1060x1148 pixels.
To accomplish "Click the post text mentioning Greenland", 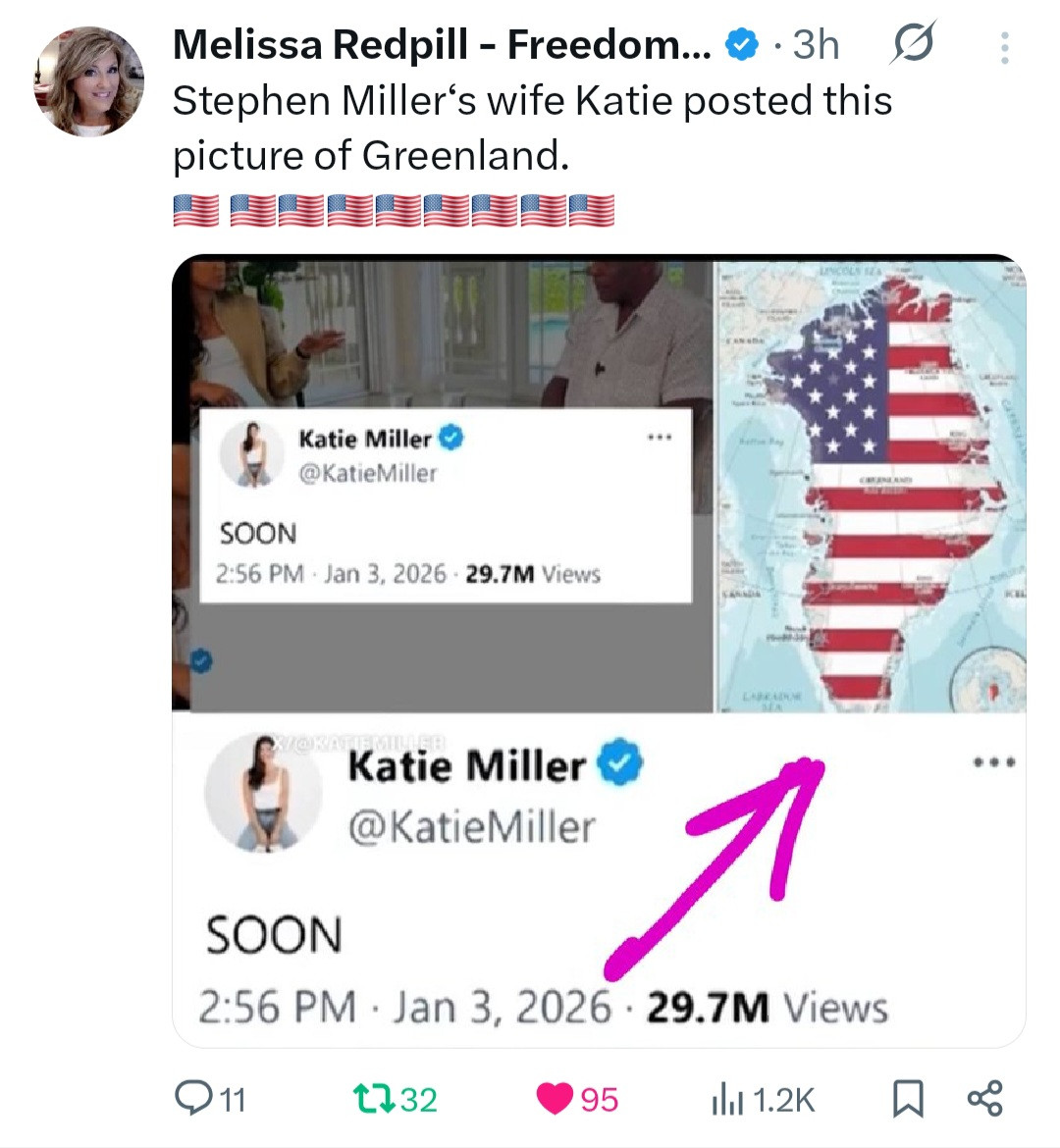I will 531,128.
